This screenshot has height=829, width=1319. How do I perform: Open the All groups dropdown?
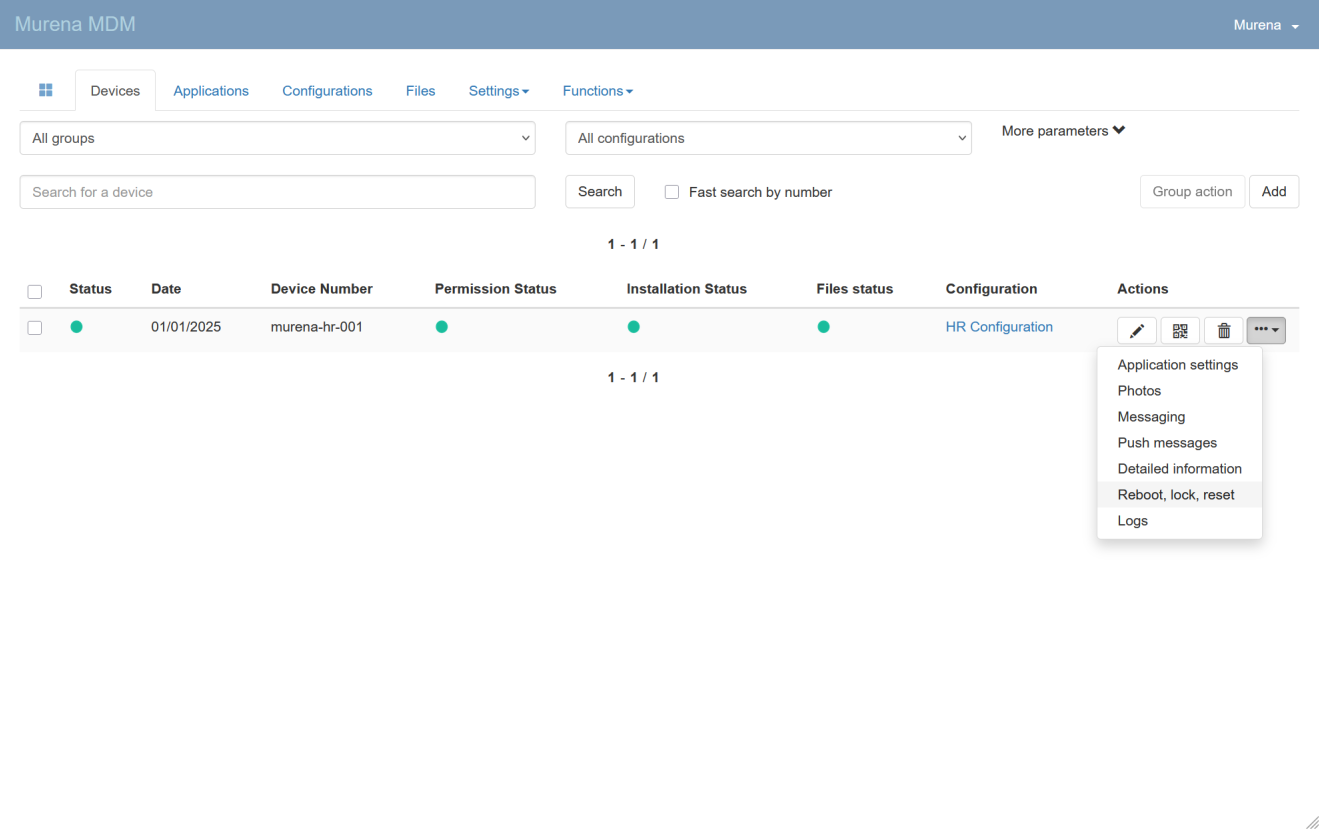277,138
